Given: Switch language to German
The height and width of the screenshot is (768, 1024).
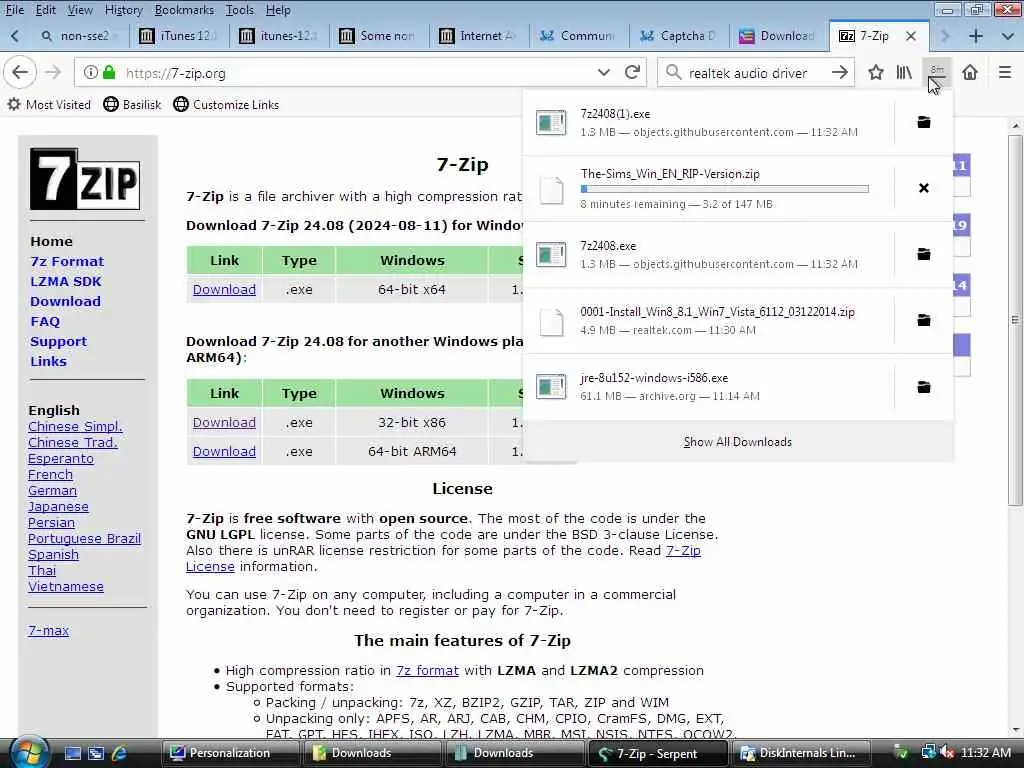Looking at the screenshot, I should (x=52, y=490).
